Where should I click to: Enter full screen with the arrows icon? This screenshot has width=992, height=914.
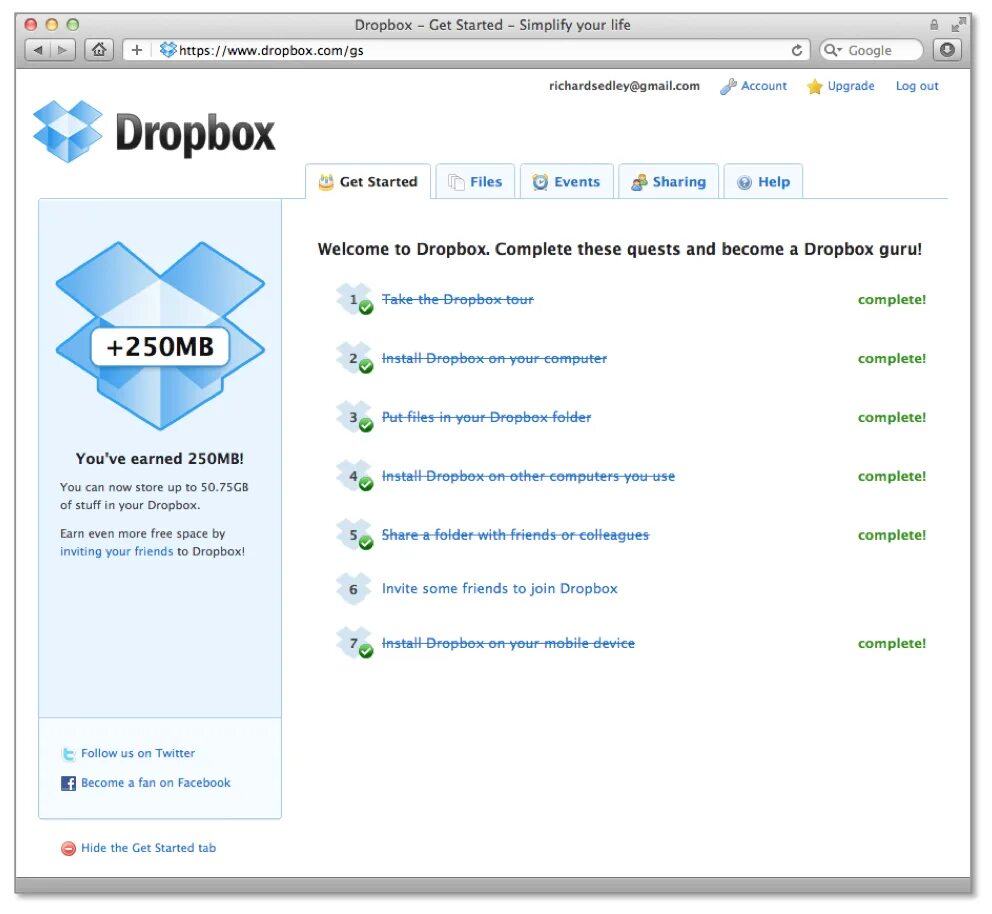pyautogui.click(x=958, y=25)
